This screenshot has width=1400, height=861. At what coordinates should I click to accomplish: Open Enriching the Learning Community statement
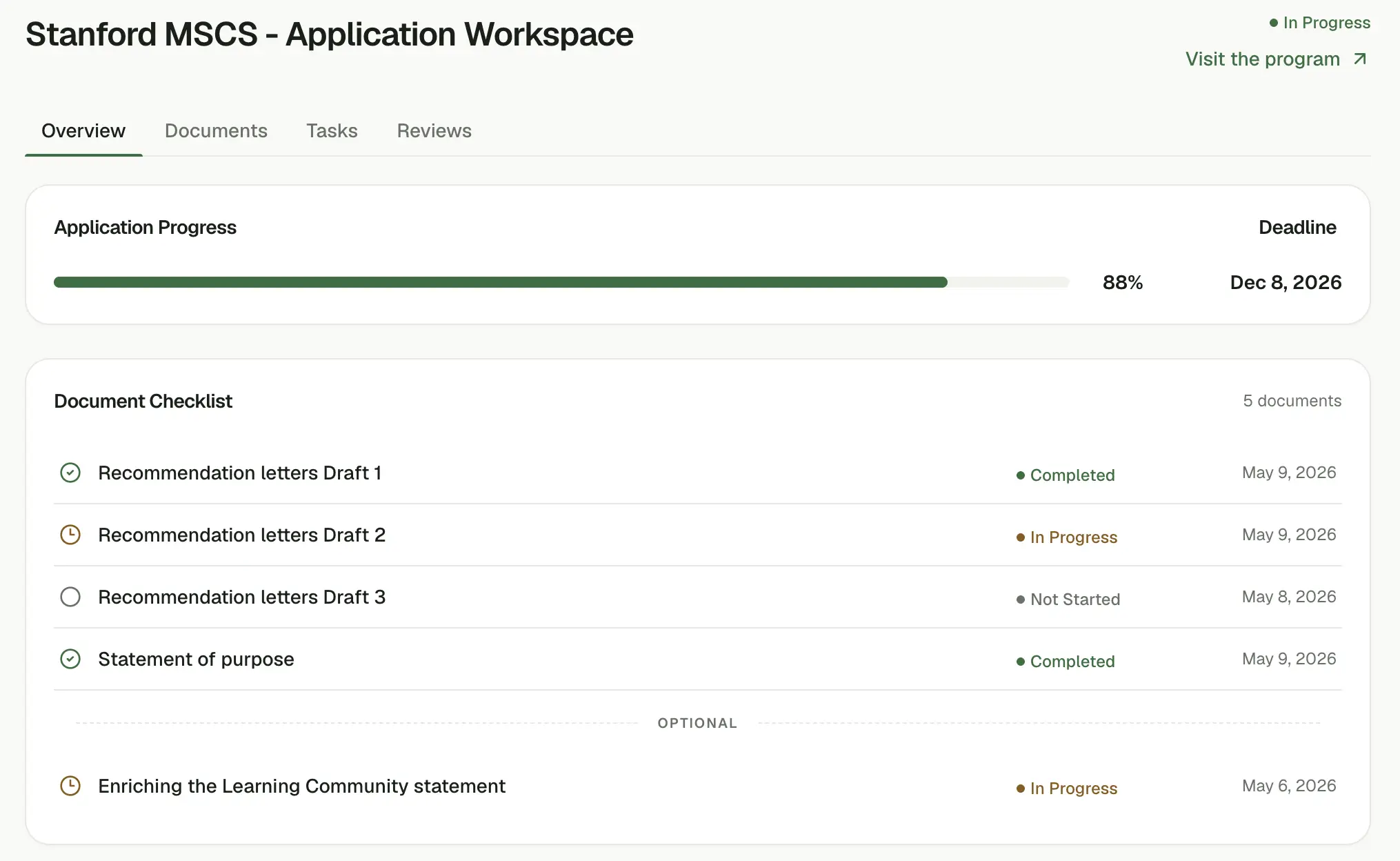click(301, 786)
